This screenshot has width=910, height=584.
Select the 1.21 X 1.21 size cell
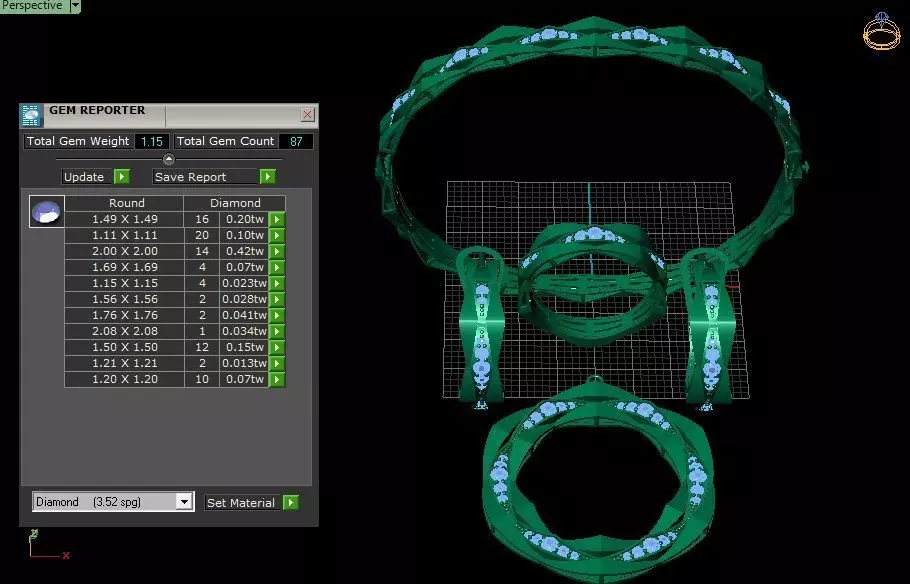[125, 363]
